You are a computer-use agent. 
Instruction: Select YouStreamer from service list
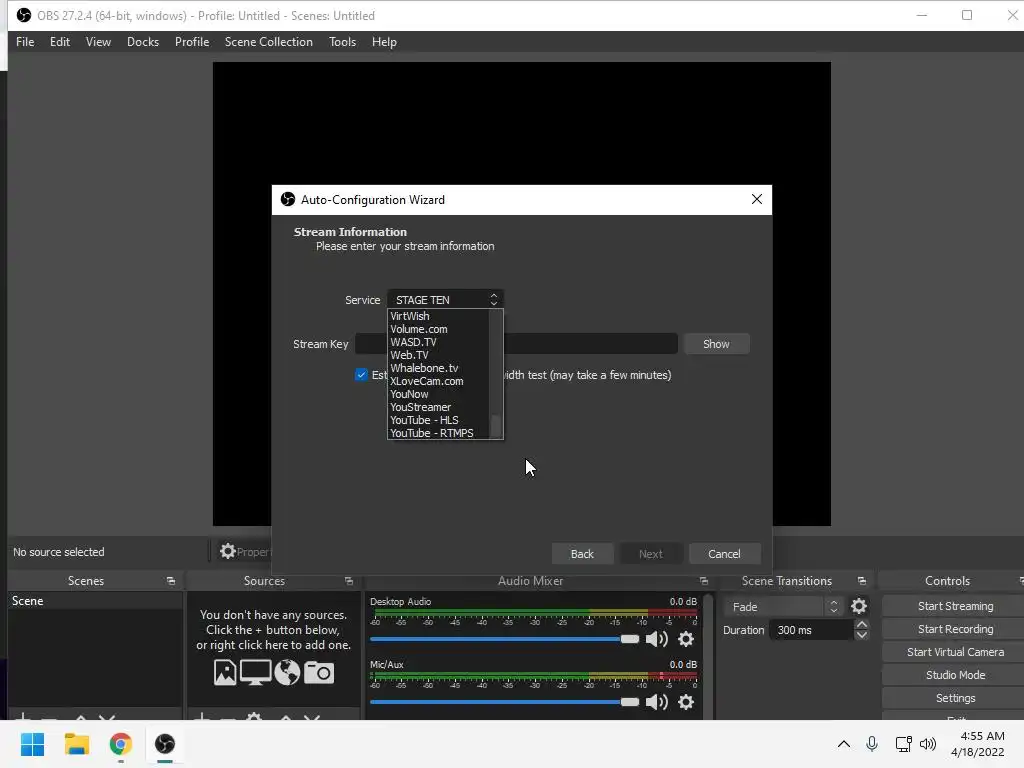(438, 408)
